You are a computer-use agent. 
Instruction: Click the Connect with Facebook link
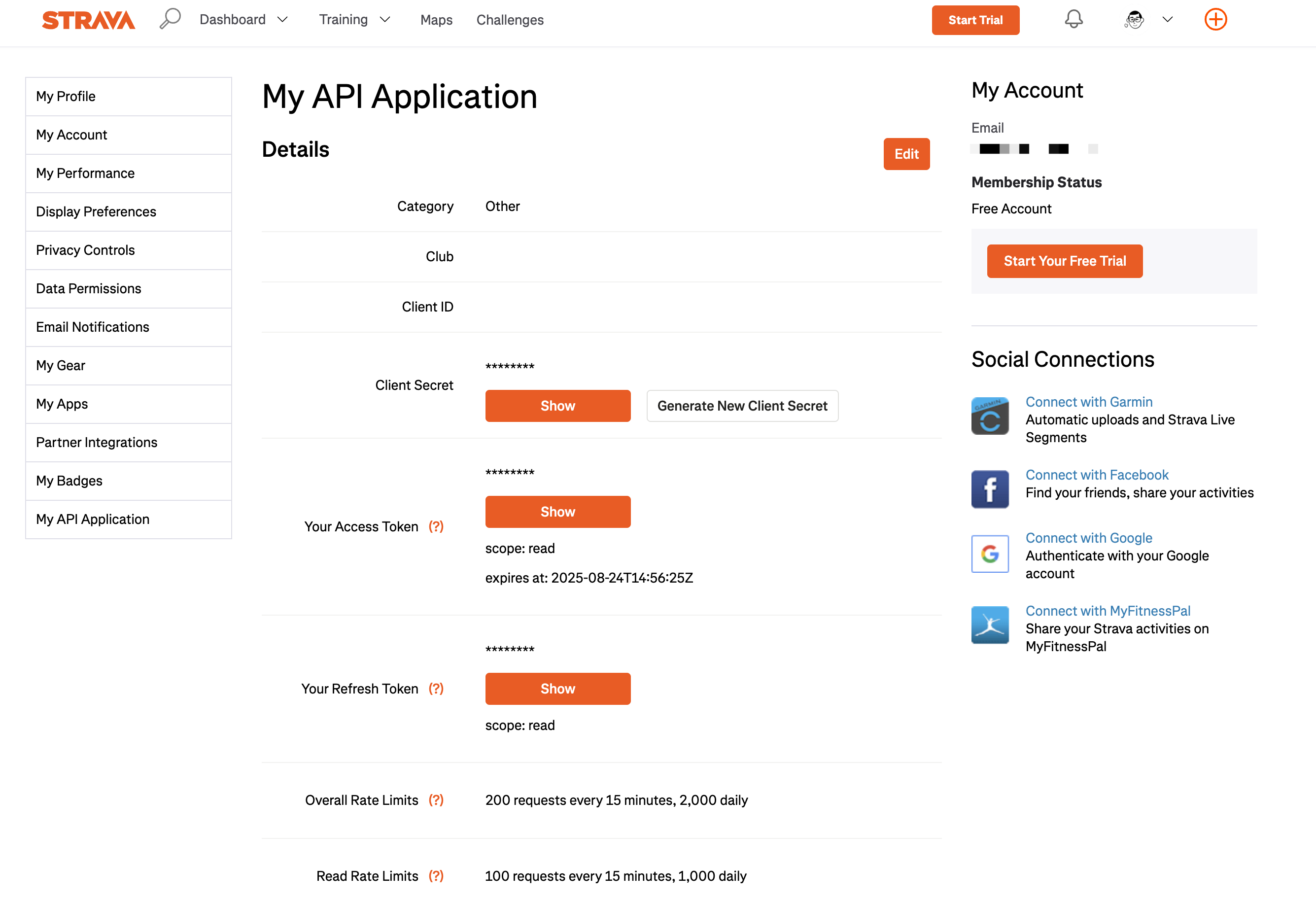pyautogui.click(x=1097, y=475)
